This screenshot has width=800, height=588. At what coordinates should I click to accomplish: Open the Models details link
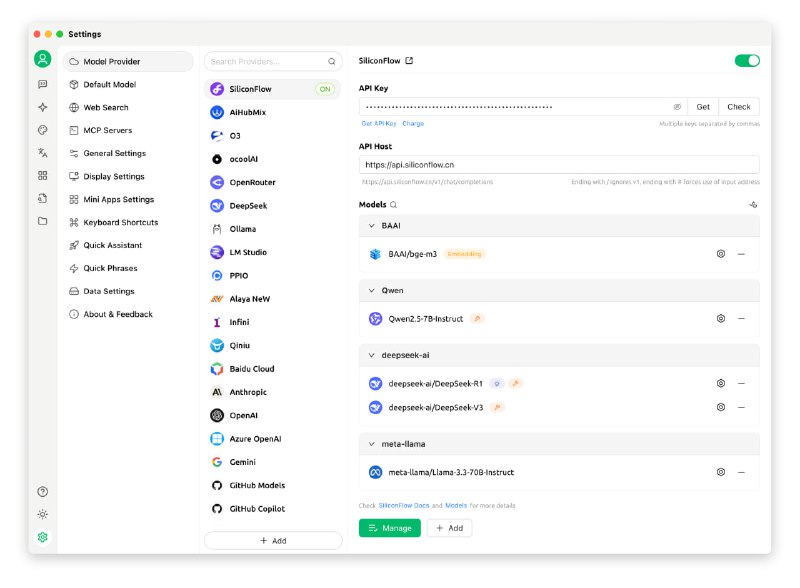[x=456, y=506]
